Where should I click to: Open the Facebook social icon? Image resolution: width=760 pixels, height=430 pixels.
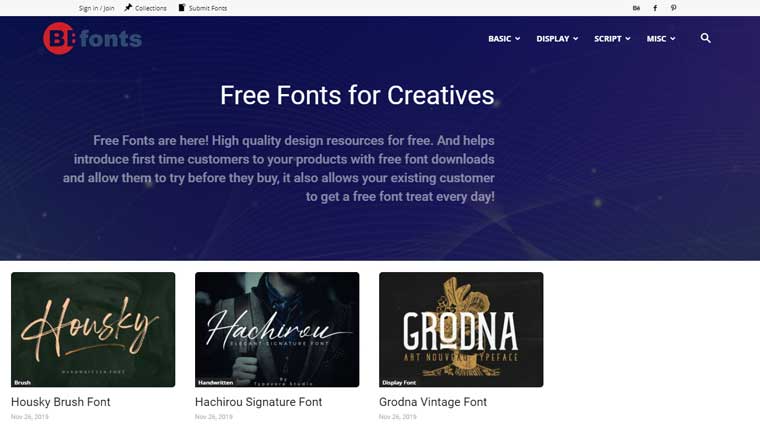pos(655,8)
